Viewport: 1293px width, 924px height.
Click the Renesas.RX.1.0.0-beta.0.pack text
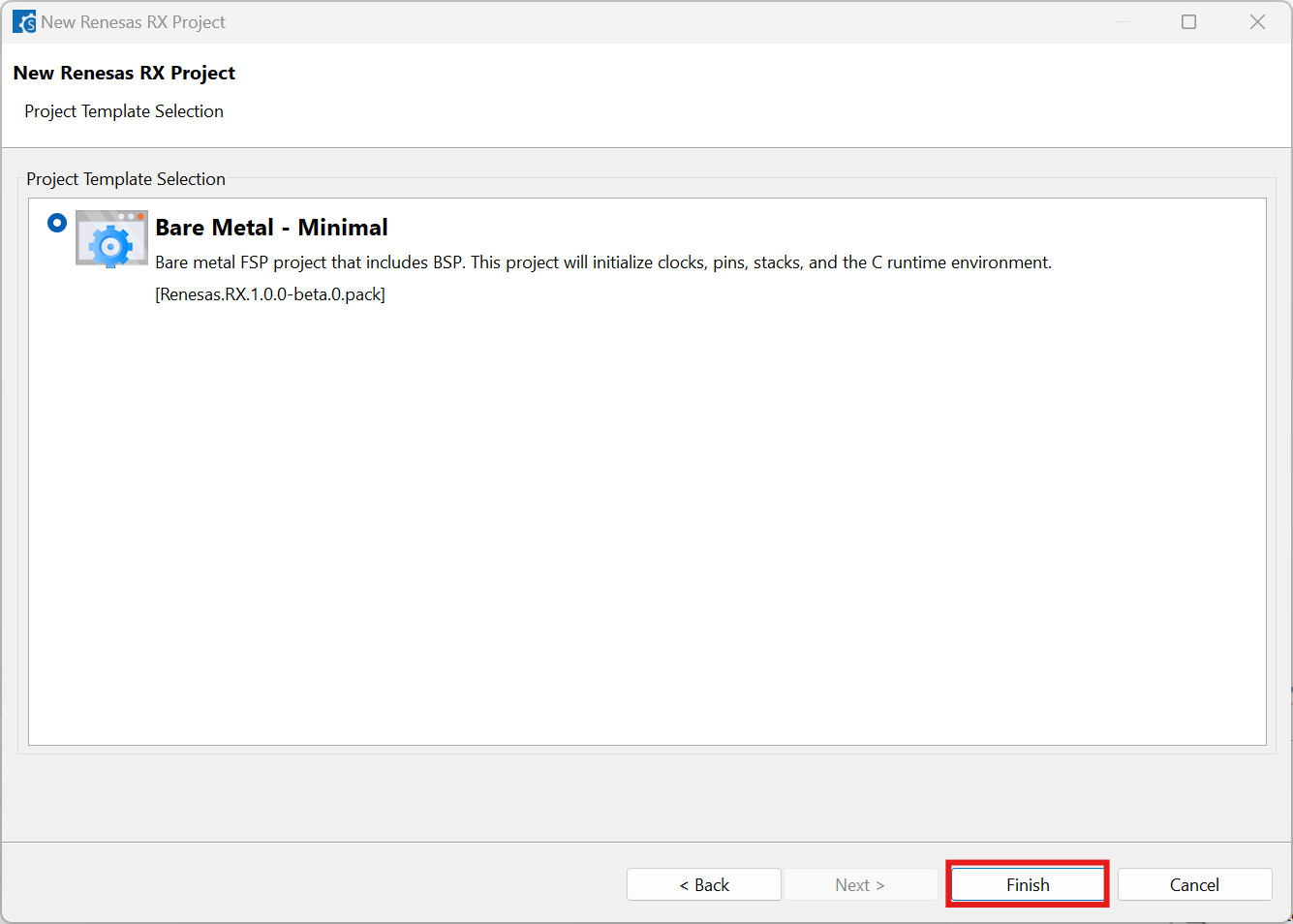click(x=270, y=294)
